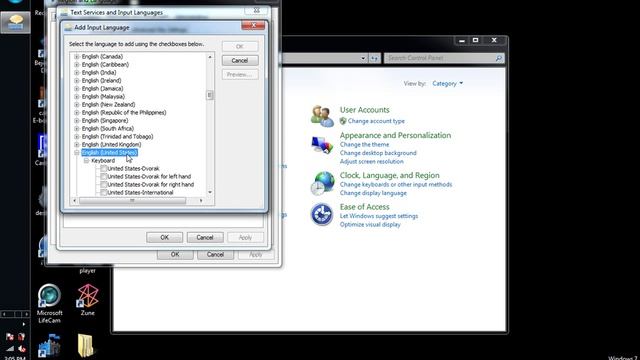Expand the English (United Kingdom) node
Screen dimensions: 640x360
tap(77, 144)
